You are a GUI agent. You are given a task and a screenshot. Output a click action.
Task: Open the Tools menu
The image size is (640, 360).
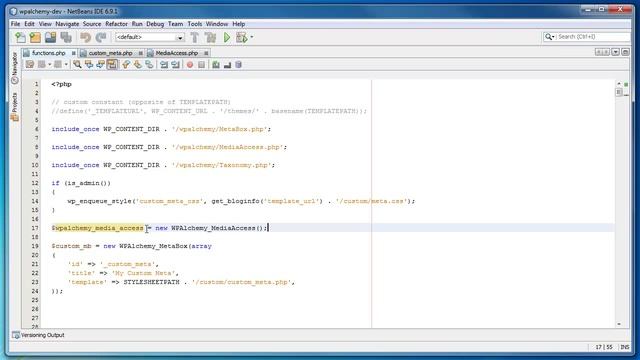(195, 24)
